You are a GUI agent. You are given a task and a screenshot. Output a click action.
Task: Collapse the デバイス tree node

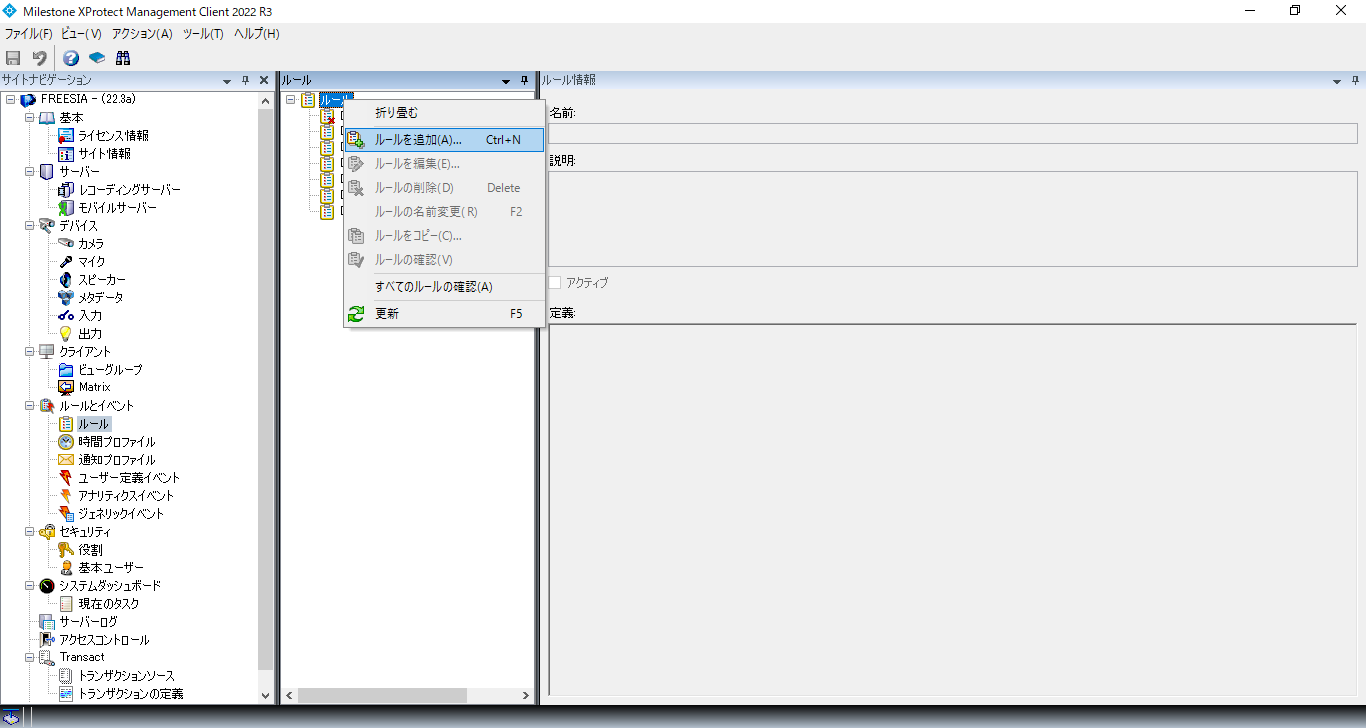[x=30, y=226]
